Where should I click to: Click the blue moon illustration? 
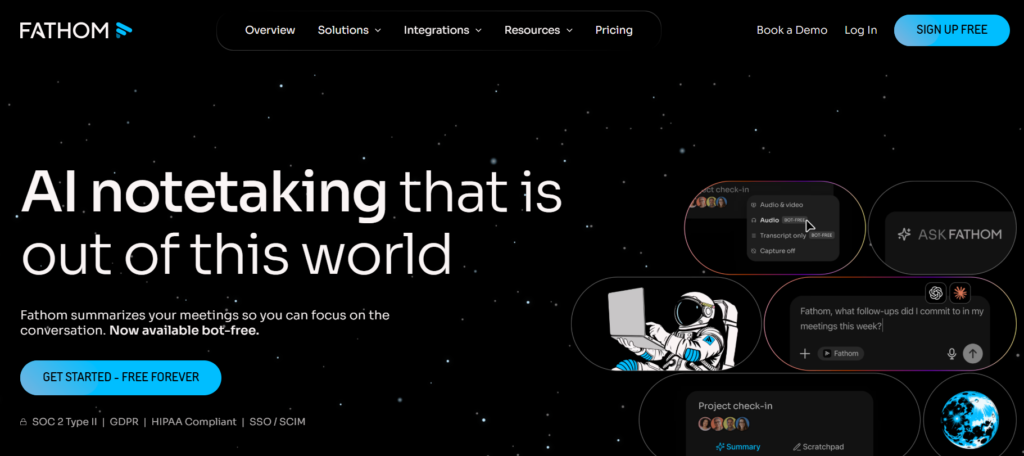[x=969, y=418]
